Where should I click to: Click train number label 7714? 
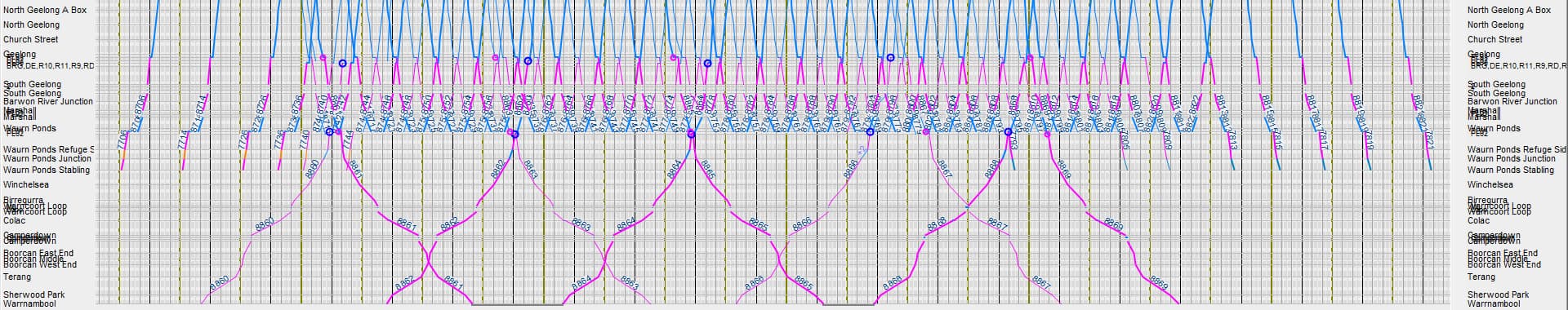183,139
